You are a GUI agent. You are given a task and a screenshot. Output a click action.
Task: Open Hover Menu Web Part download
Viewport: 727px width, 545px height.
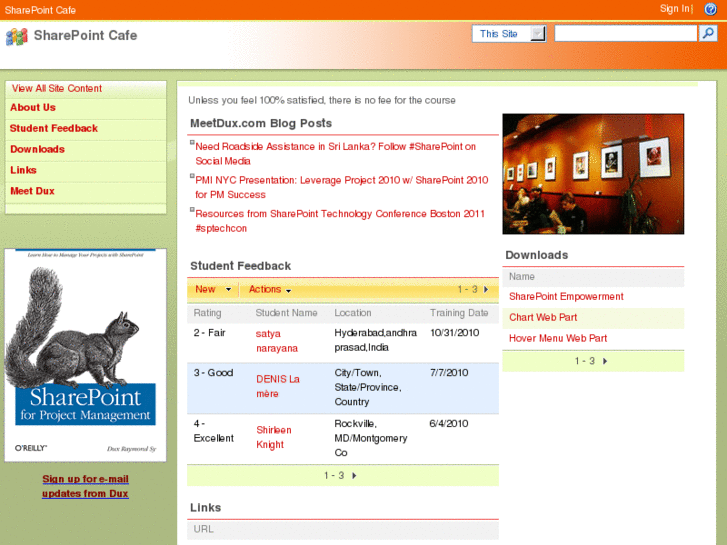click(x=558, y=338)
